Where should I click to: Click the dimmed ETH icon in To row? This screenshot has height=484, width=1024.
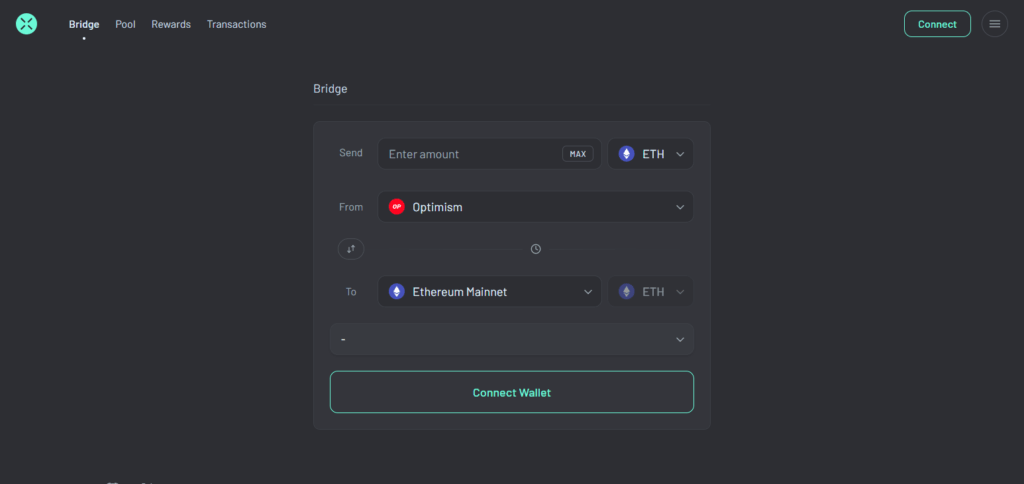[x=627, y=292]
